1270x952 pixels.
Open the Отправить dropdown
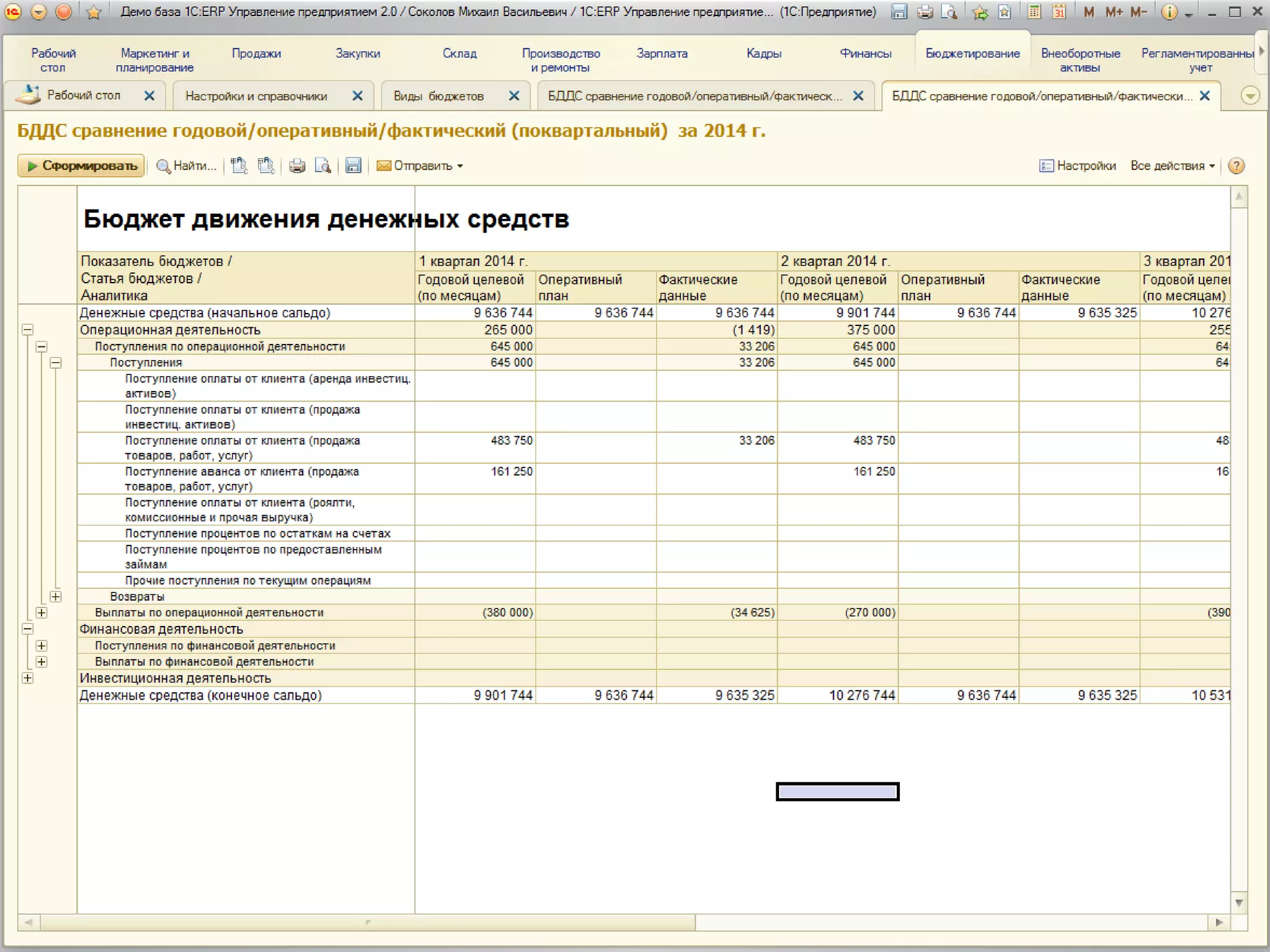click(x=420, y=165)
